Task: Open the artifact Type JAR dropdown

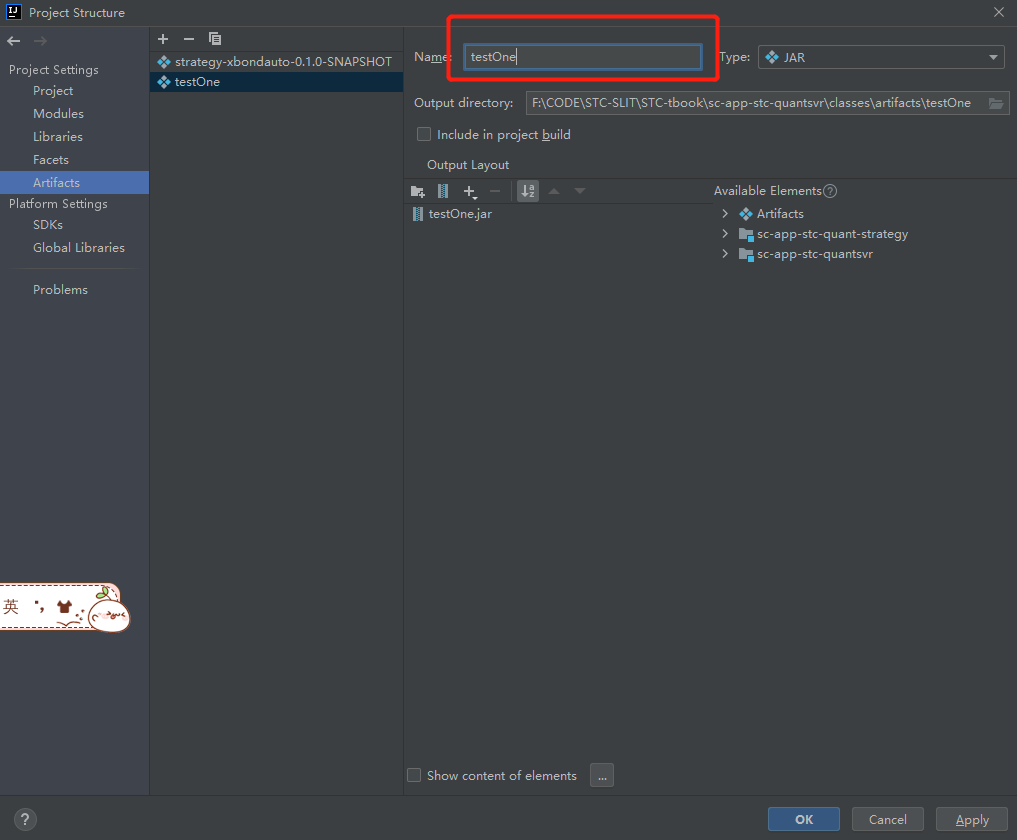Action: tap(881, 57)
